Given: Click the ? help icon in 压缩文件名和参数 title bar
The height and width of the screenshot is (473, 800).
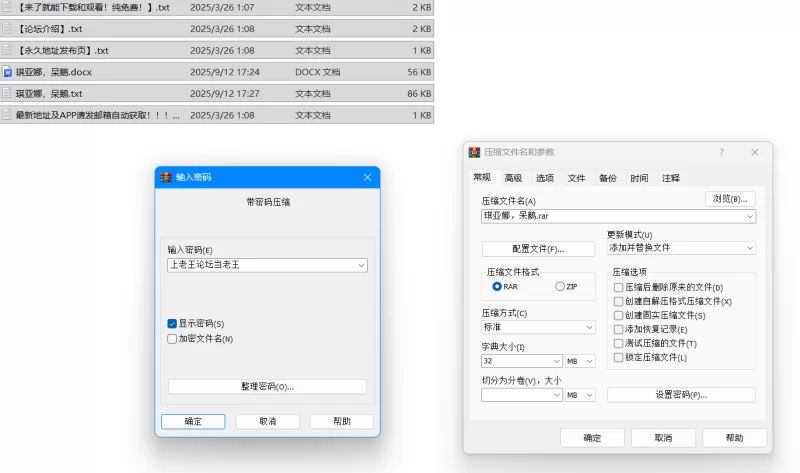Looking at the screenshot, I should click(x=721, y=152).
